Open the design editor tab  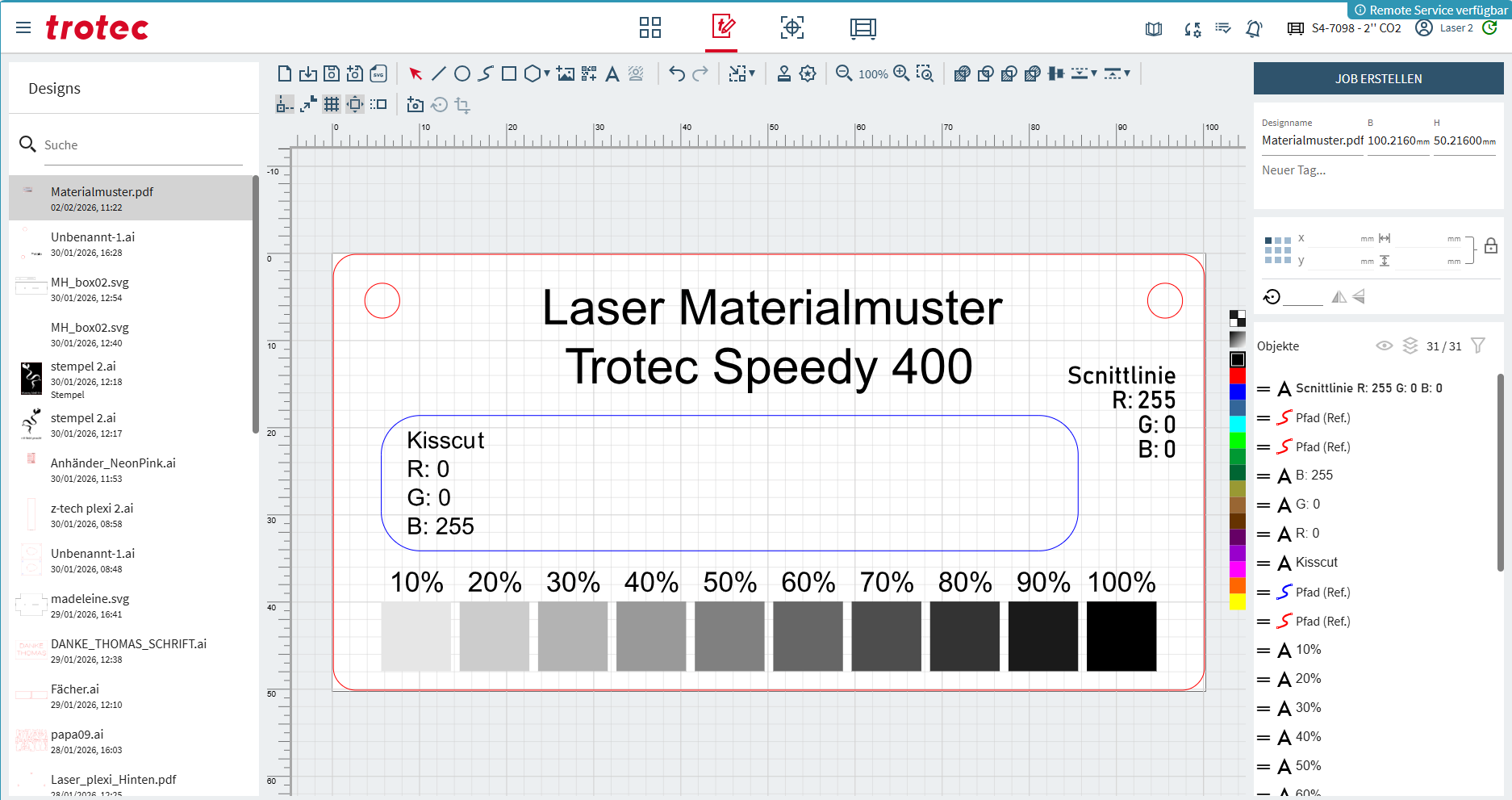pyautogui.click(x=722, y=27)
